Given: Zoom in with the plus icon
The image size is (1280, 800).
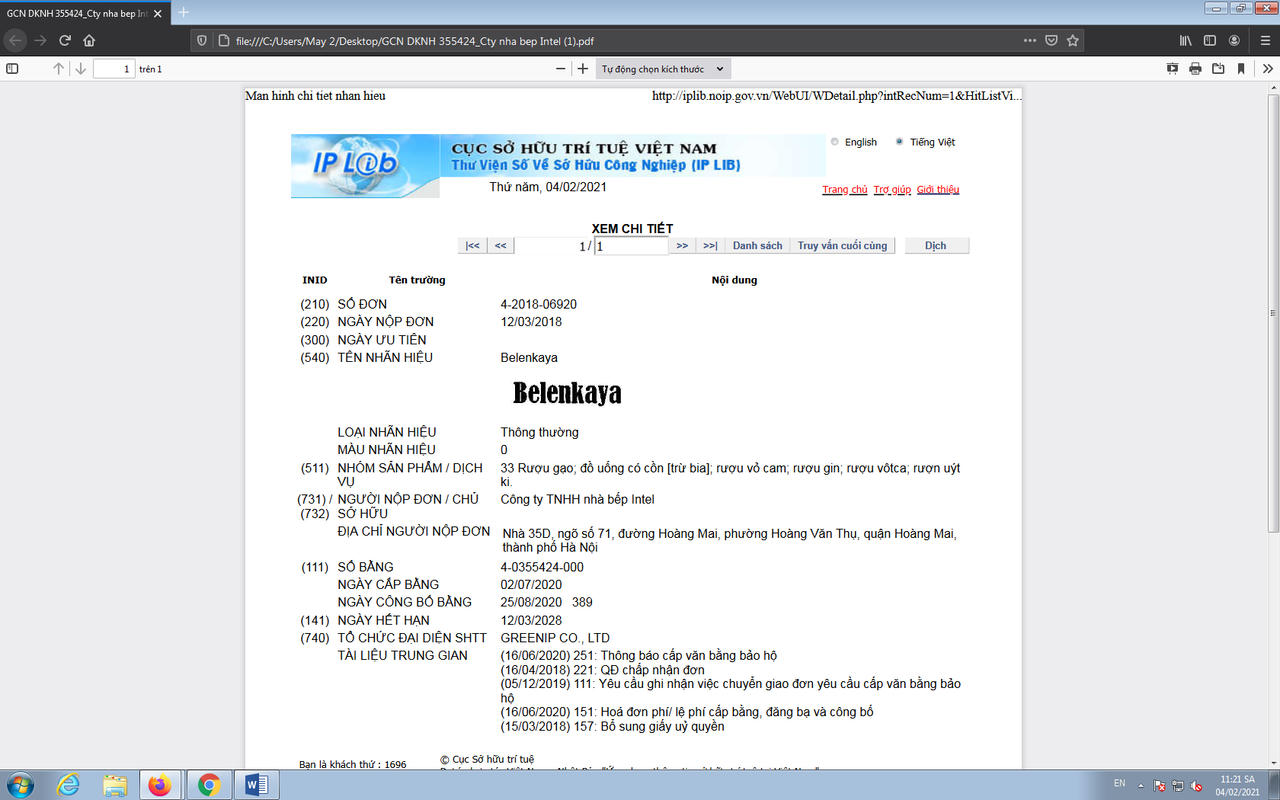Looking at the screenshot, I should click(583, 69).
